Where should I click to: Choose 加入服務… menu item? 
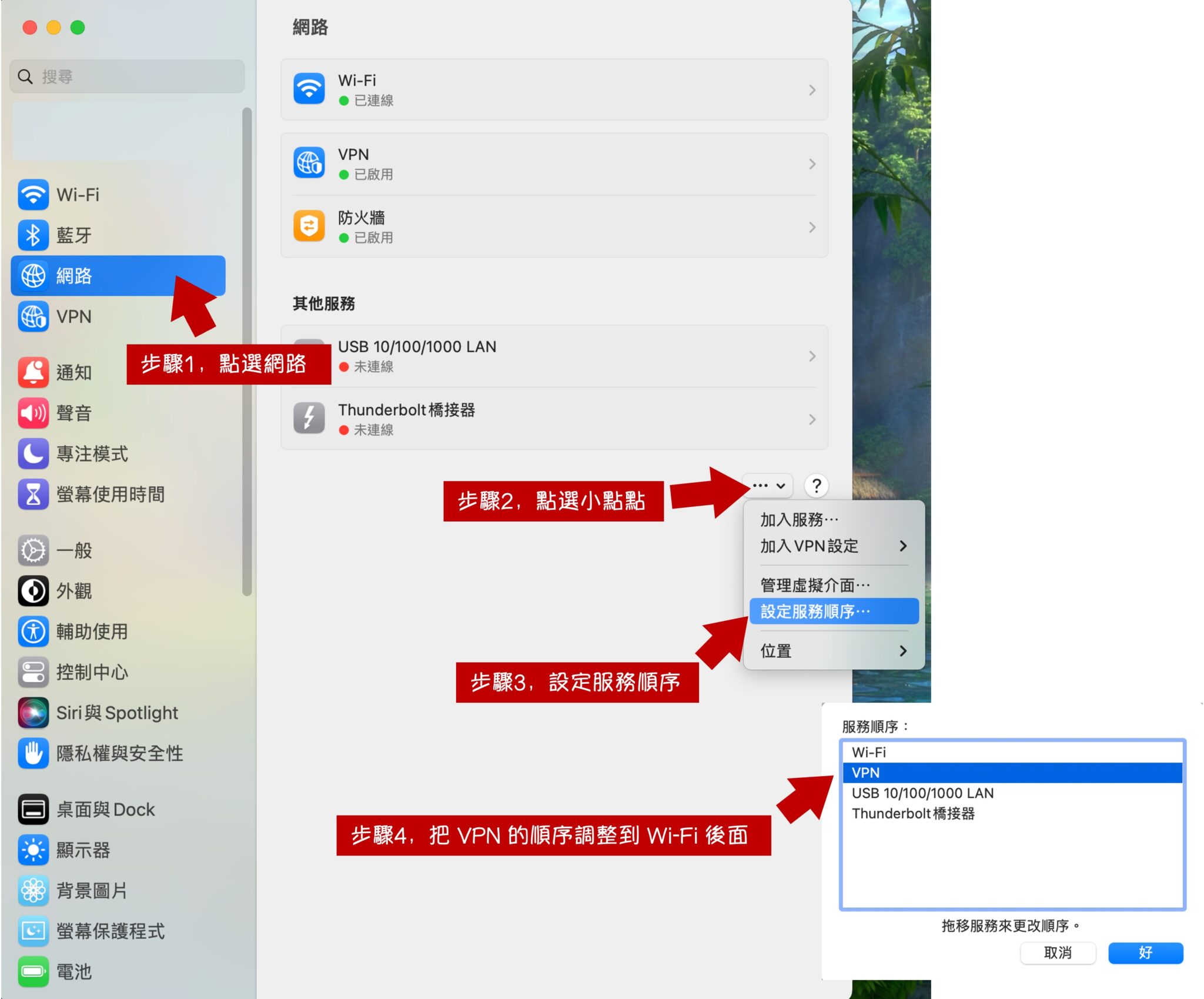[x=834, y=520]
